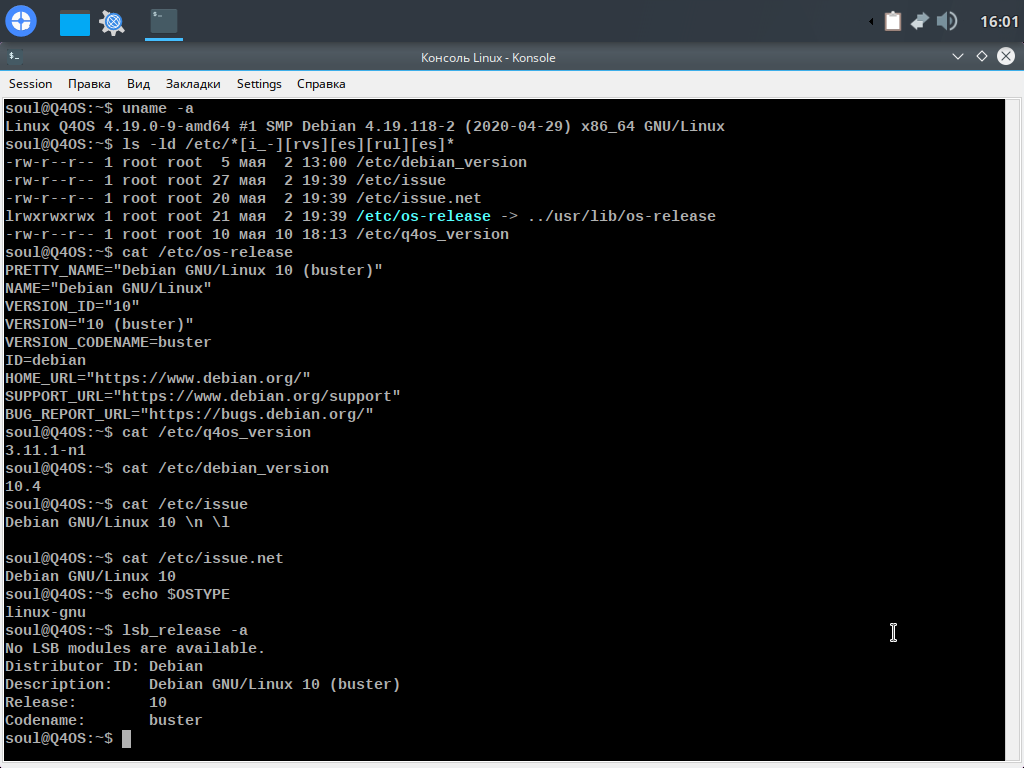This screenshot has height=768, width=1024.
Task: Click the Codename: buster line
Action: 104,720
